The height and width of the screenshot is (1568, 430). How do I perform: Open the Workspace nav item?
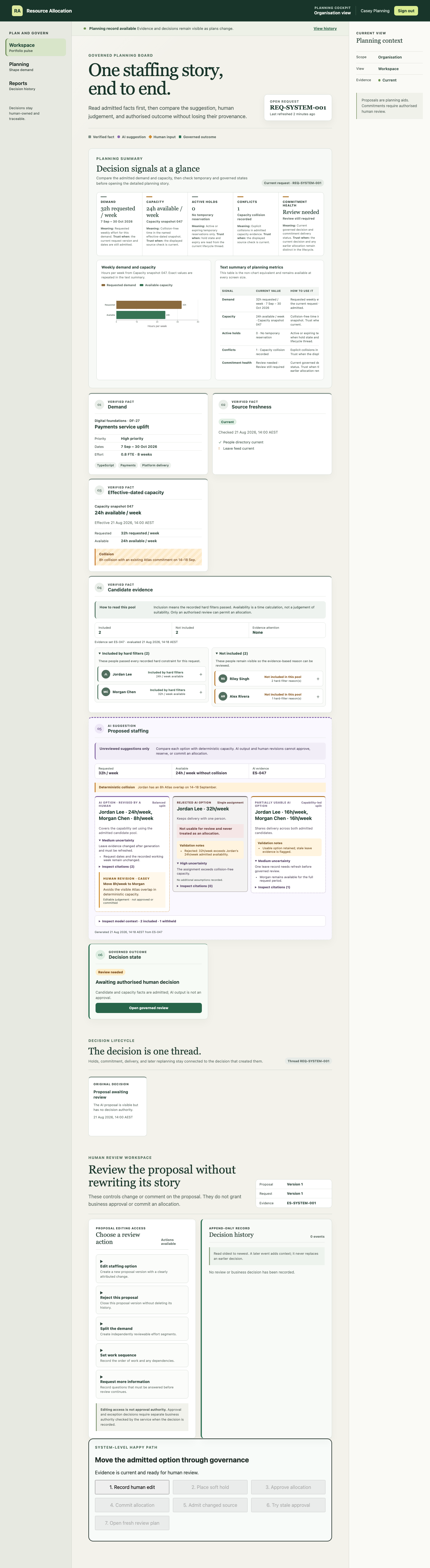pos(36,47)
